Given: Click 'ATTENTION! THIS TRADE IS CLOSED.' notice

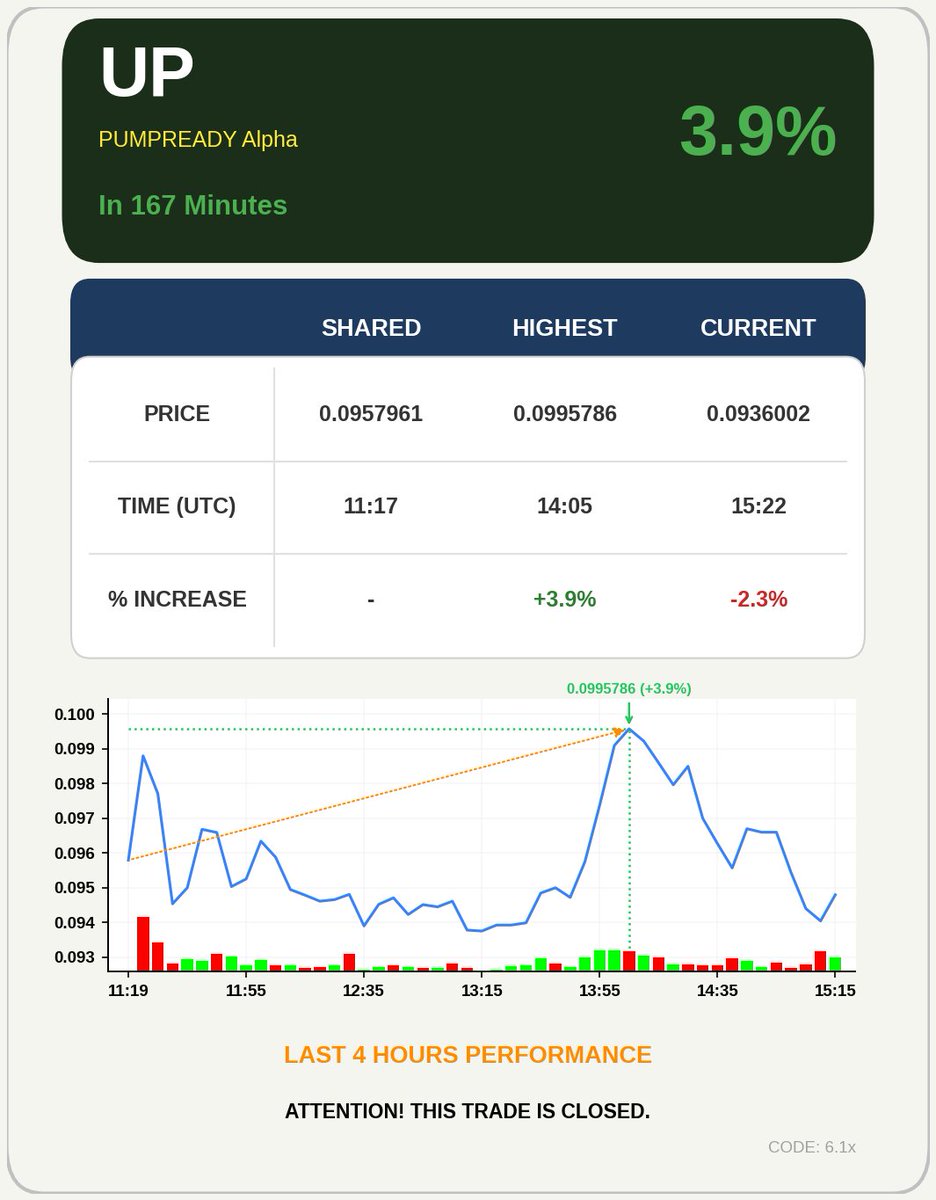Looking at the screenshot, I should pos(468,1111).
